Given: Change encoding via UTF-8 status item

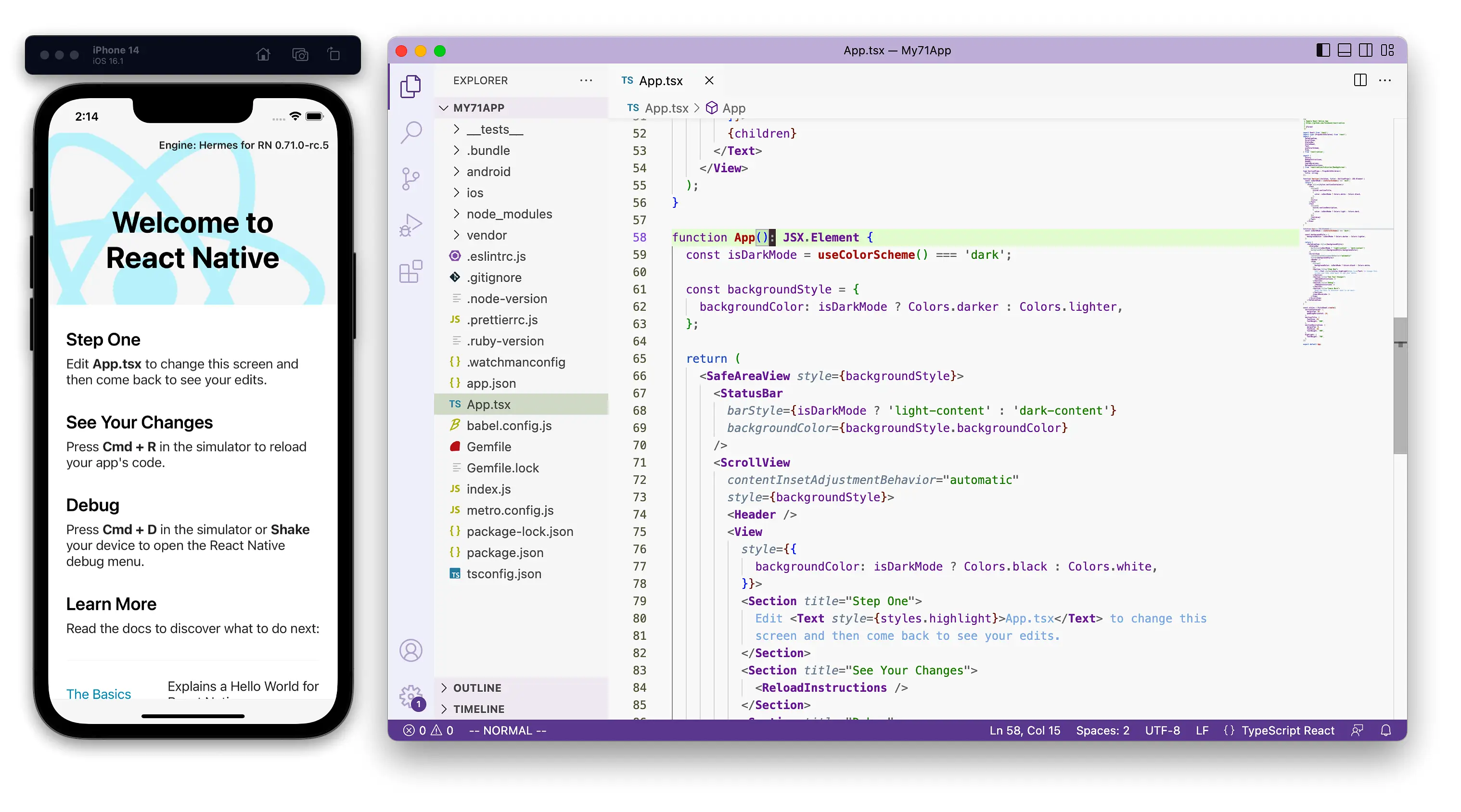Looking at the screenshot, I should click(x=1162, y=730).
